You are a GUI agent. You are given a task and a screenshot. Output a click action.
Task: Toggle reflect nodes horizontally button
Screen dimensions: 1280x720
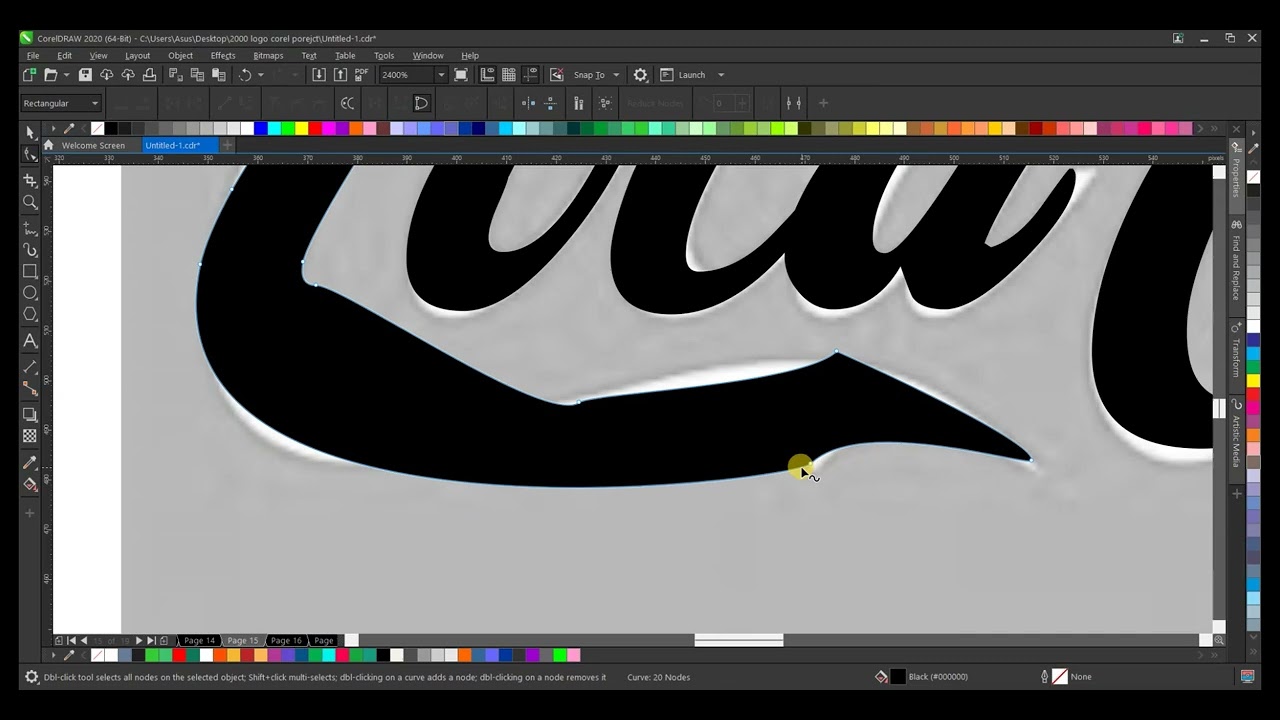click(529, 103)
